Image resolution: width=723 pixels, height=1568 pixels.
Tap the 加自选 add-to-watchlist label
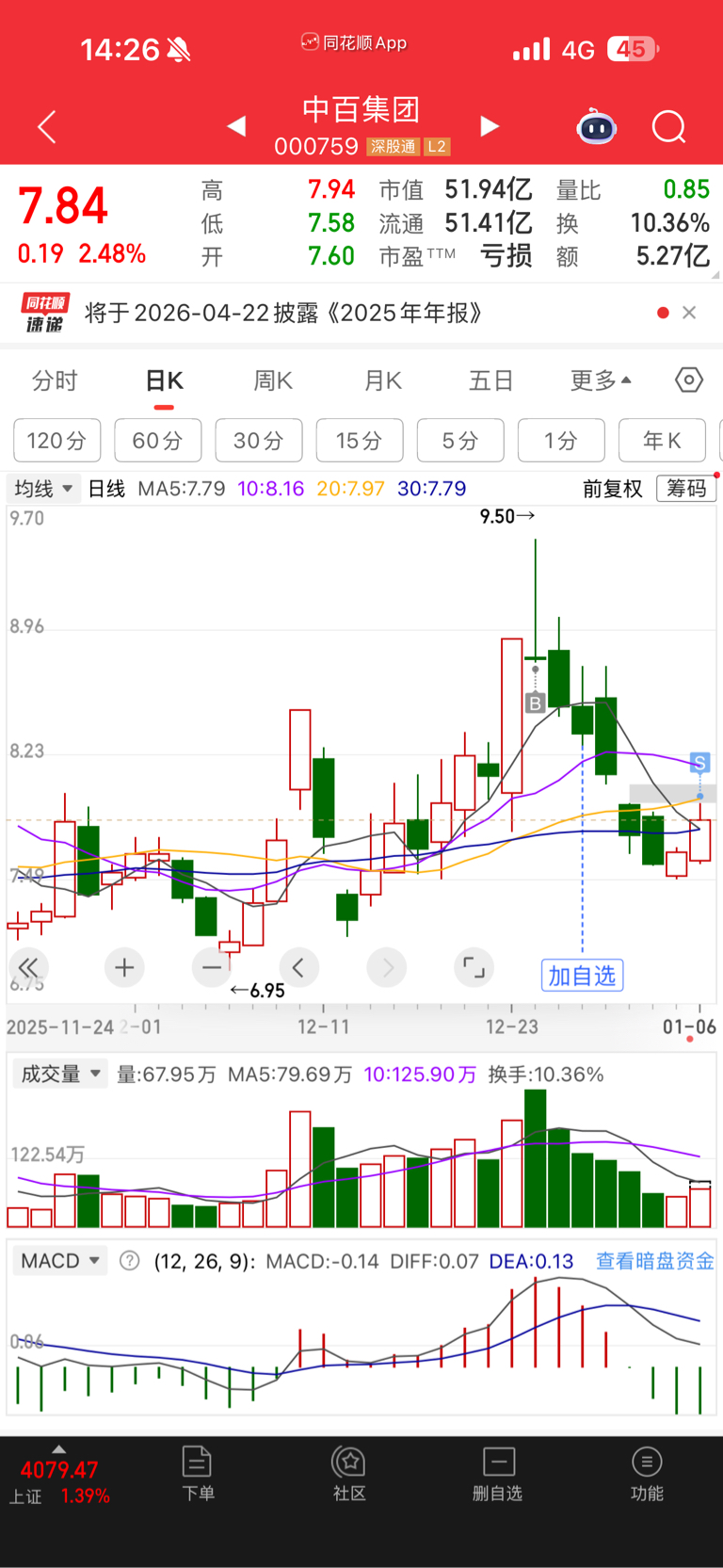(x=582, y=976)
